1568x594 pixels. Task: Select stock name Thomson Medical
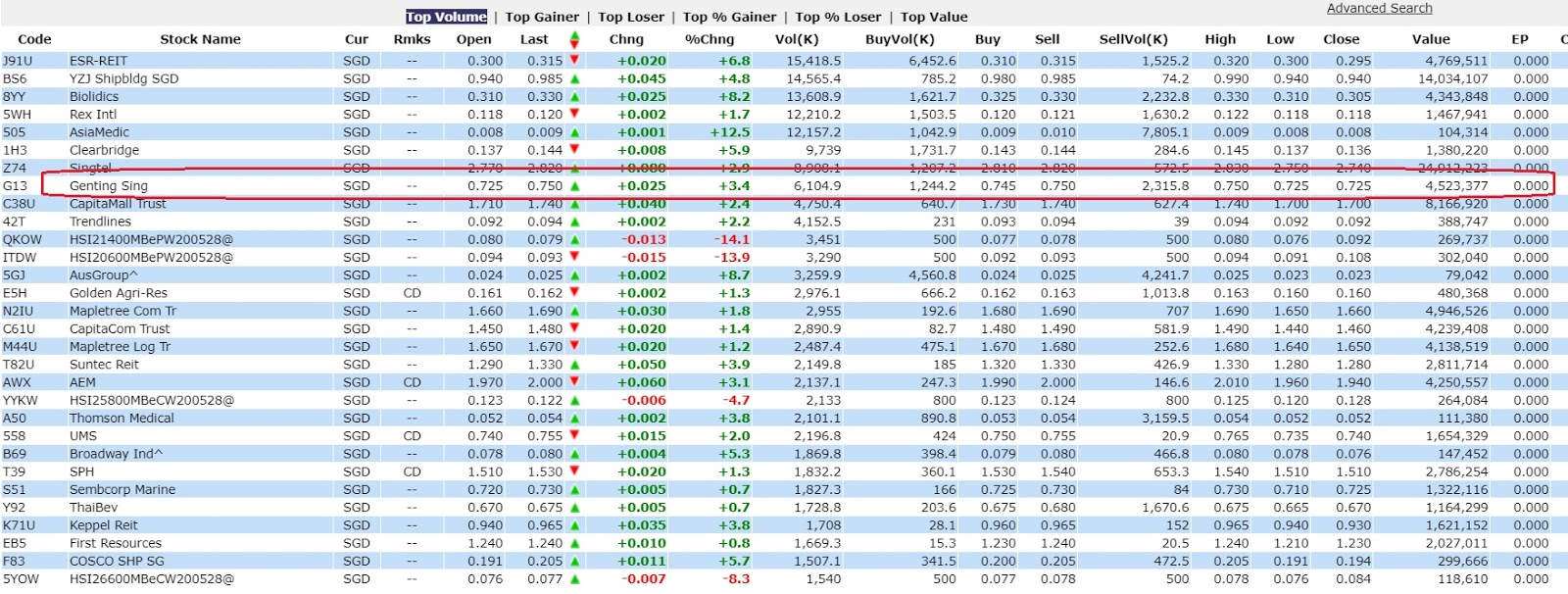tap(122, 419)
